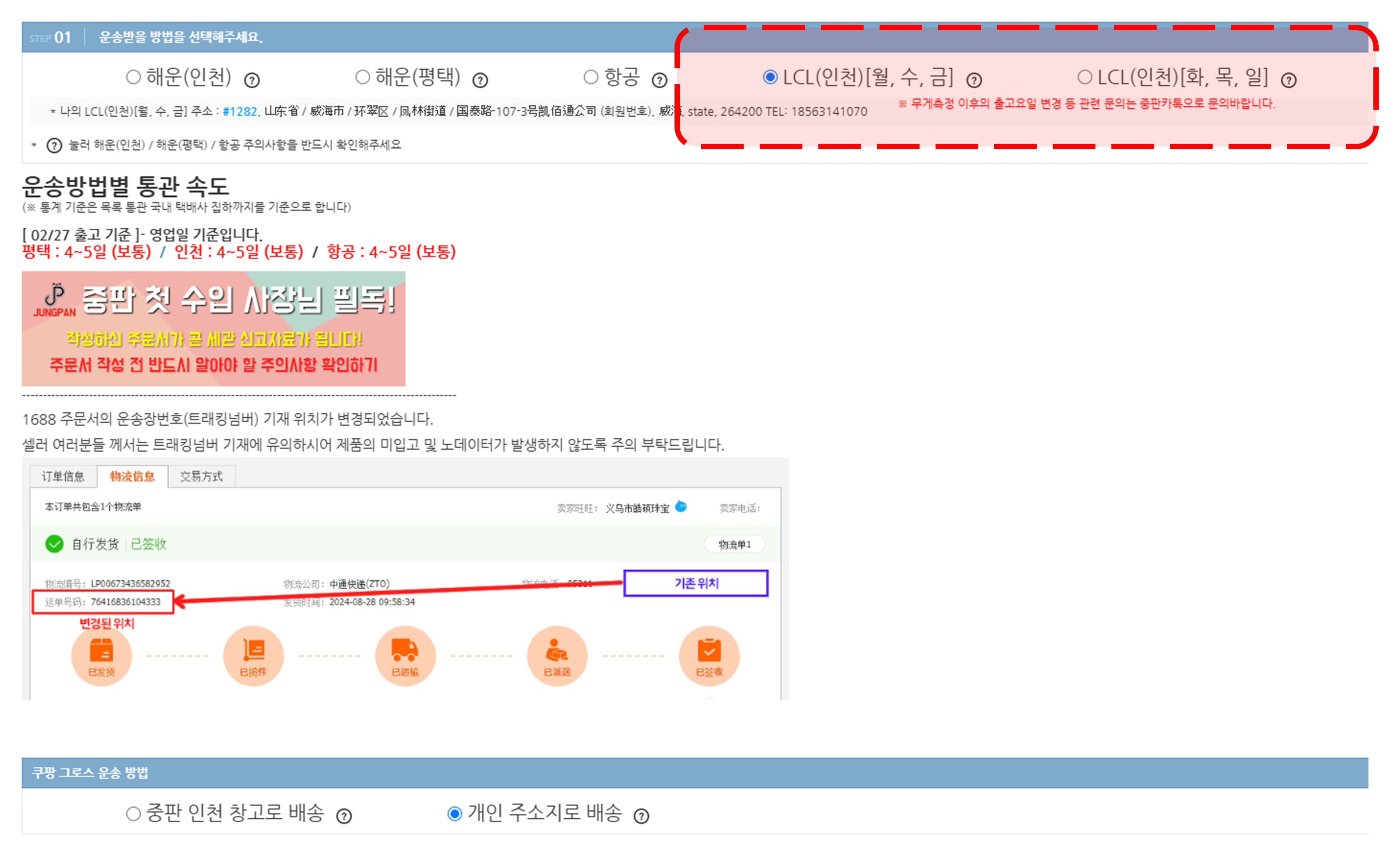
Task: Open help icon beside LCL(인천)[월, 수, 금]
Action: coord(974,80)
